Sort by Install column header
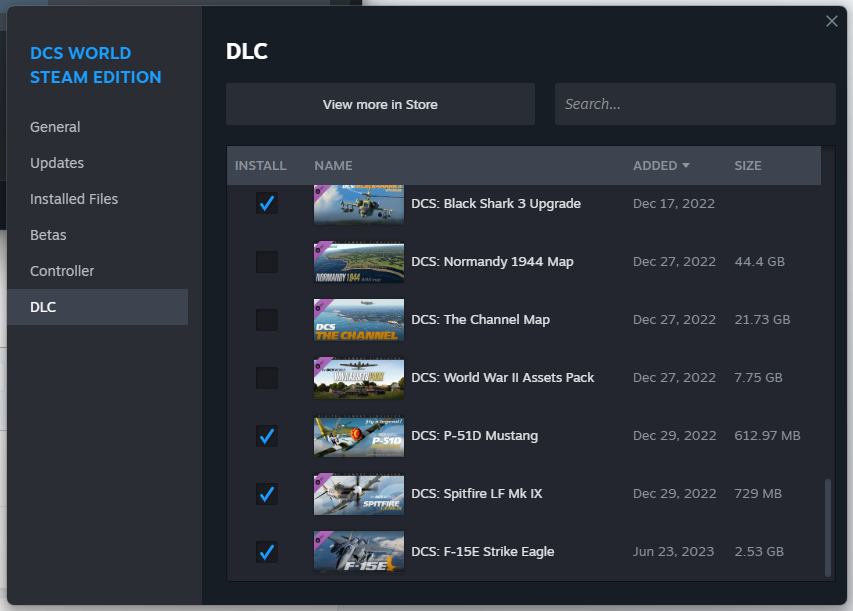The image size is (853, 611). [x=260, y=165]
